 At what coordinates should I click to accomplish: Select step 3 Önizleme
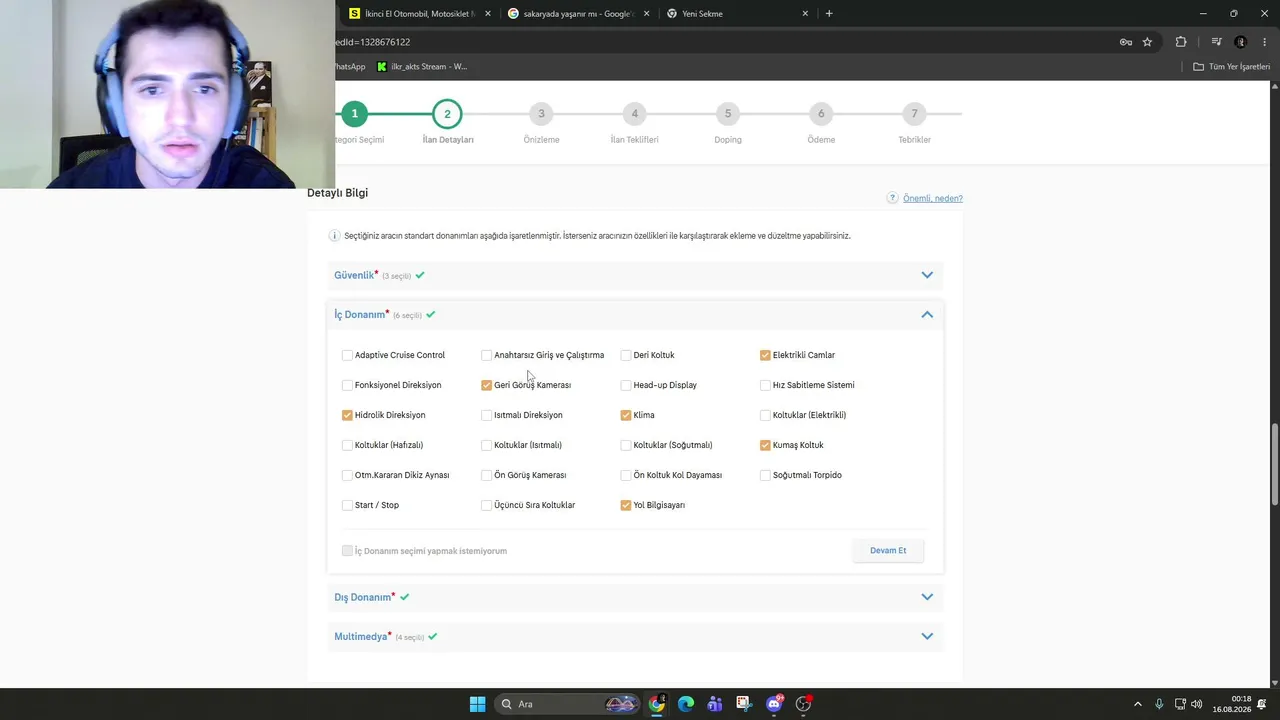[x=541, y=114]
